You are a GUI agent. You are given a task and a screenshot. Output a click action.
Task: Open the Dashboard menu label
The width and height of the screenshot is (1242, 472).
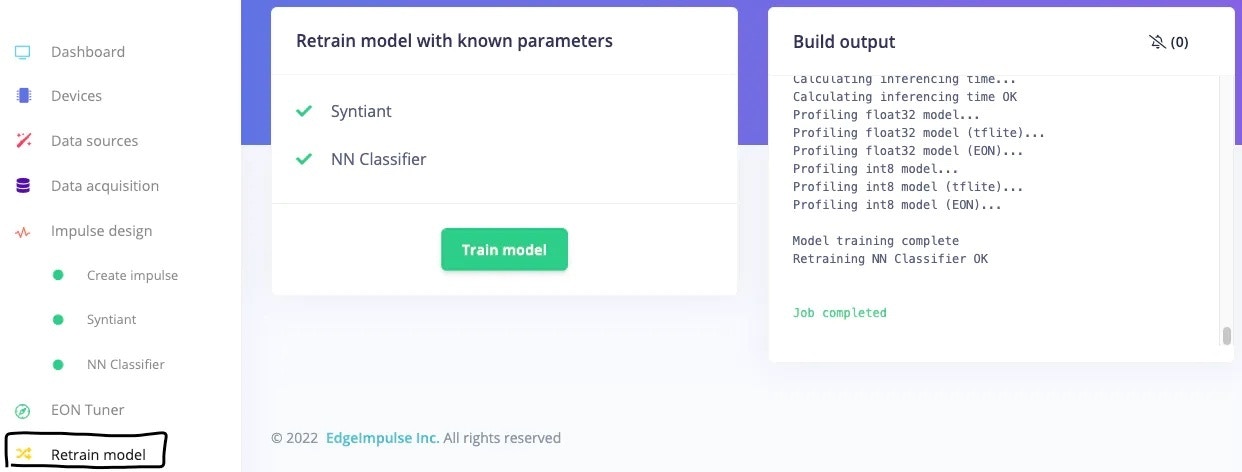tap(88, 52)
